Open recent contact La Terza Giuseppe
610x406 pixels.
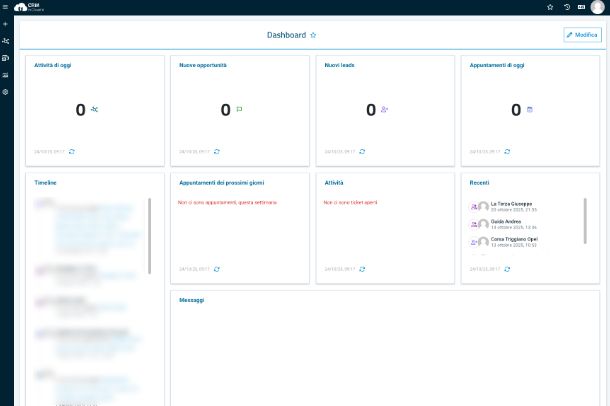tap(511, 204)
